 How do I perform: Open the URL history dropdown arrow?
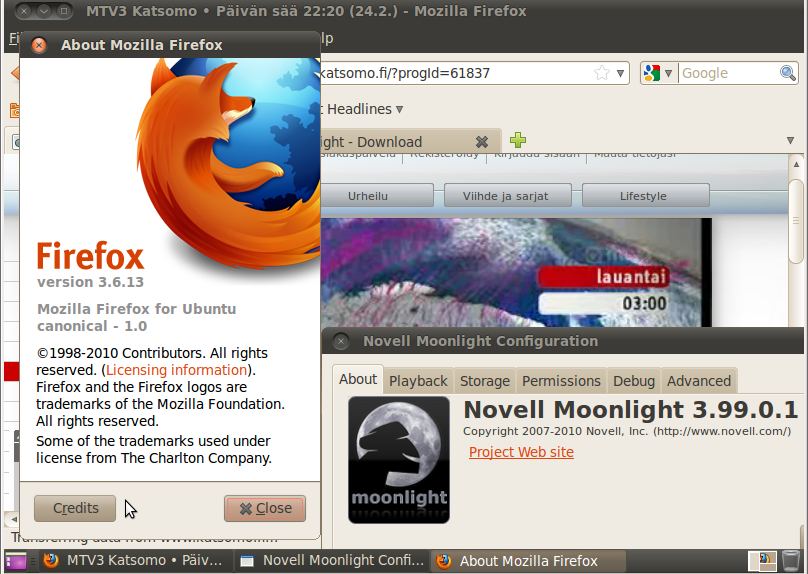pyautogui.click(x=621, y=73)
